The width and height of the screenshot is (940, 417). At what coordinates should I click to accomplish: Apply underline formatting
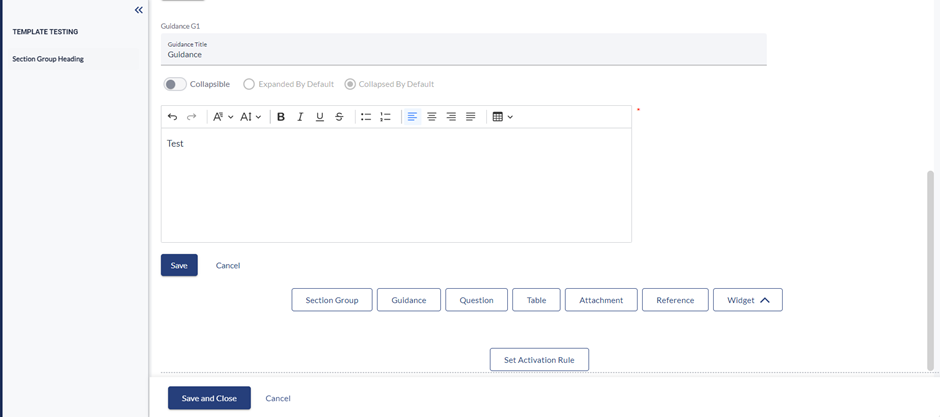pyautogui.click(x=320, y=117)
